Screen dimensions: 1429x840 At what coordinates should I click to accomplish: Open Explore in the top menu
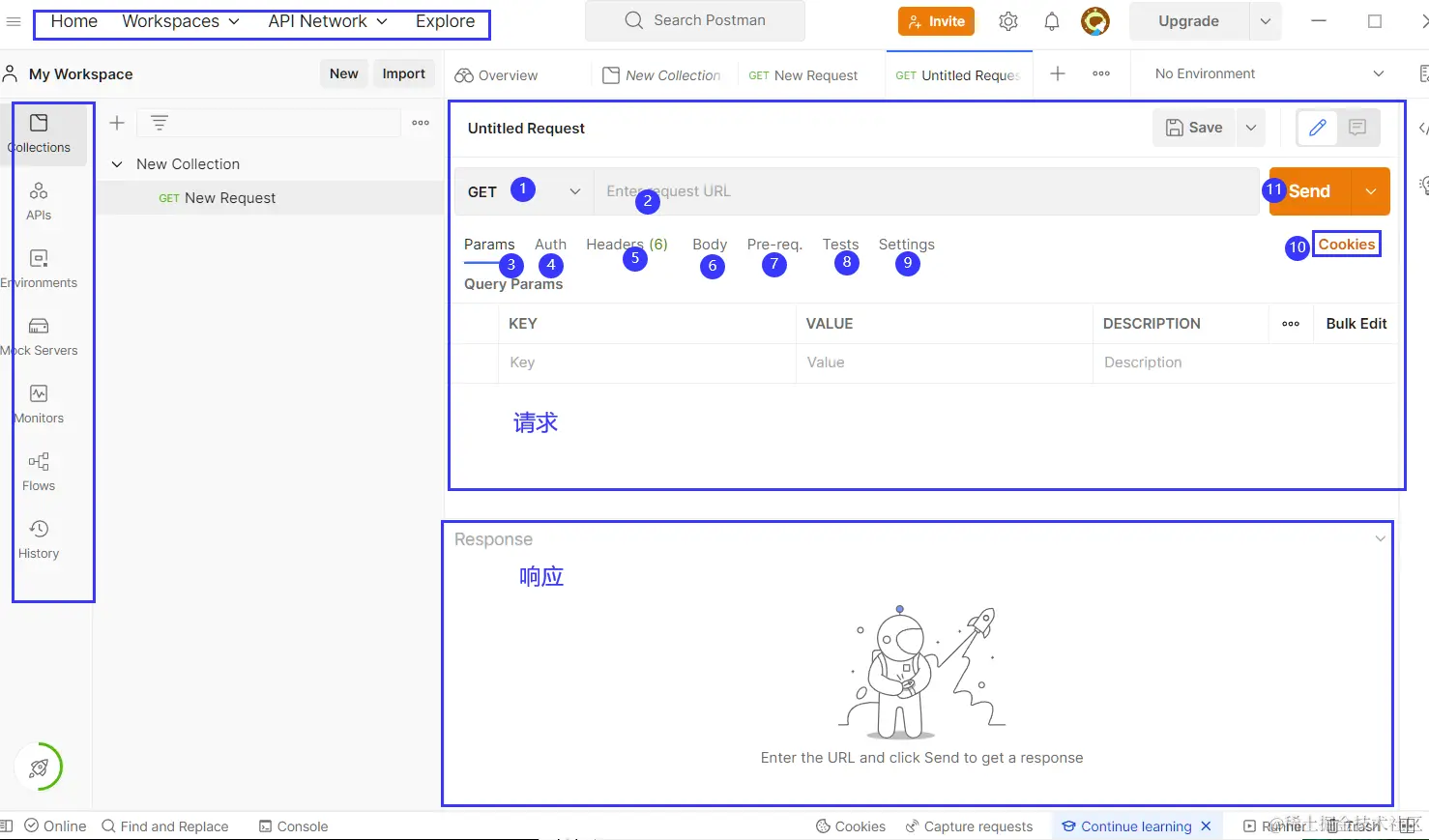pyautogui.click(x=445, y=21)
